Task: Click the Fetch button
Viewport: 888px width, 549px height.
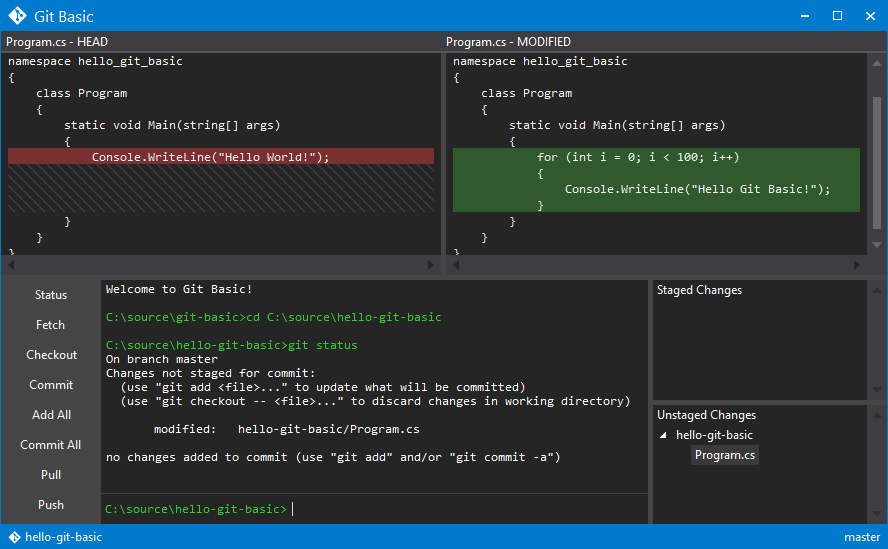Action: [50, 325]
